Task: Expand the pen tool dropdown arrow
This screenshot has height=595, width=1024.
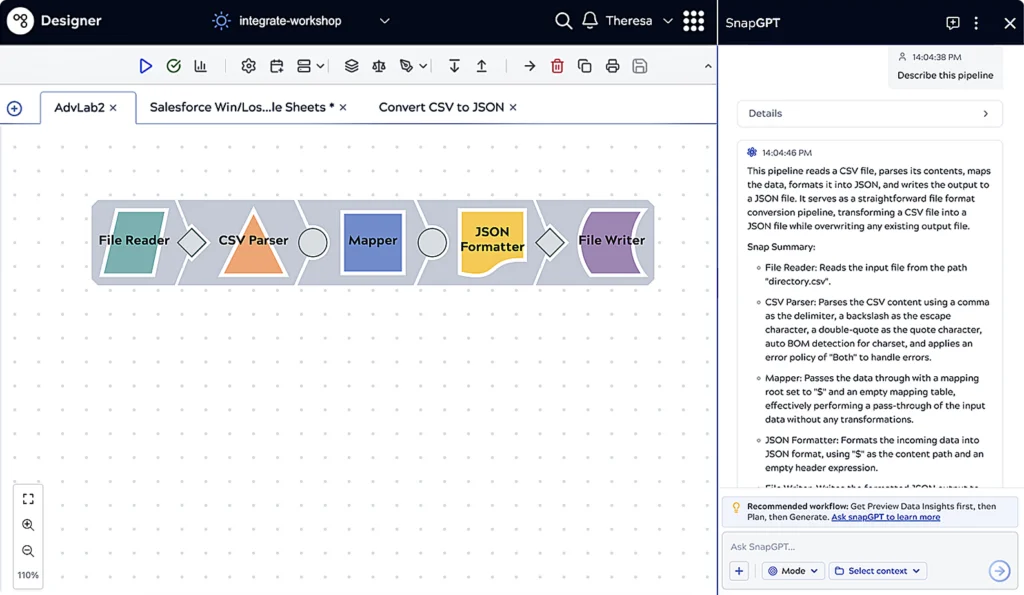Action: [x=423, y=66]
